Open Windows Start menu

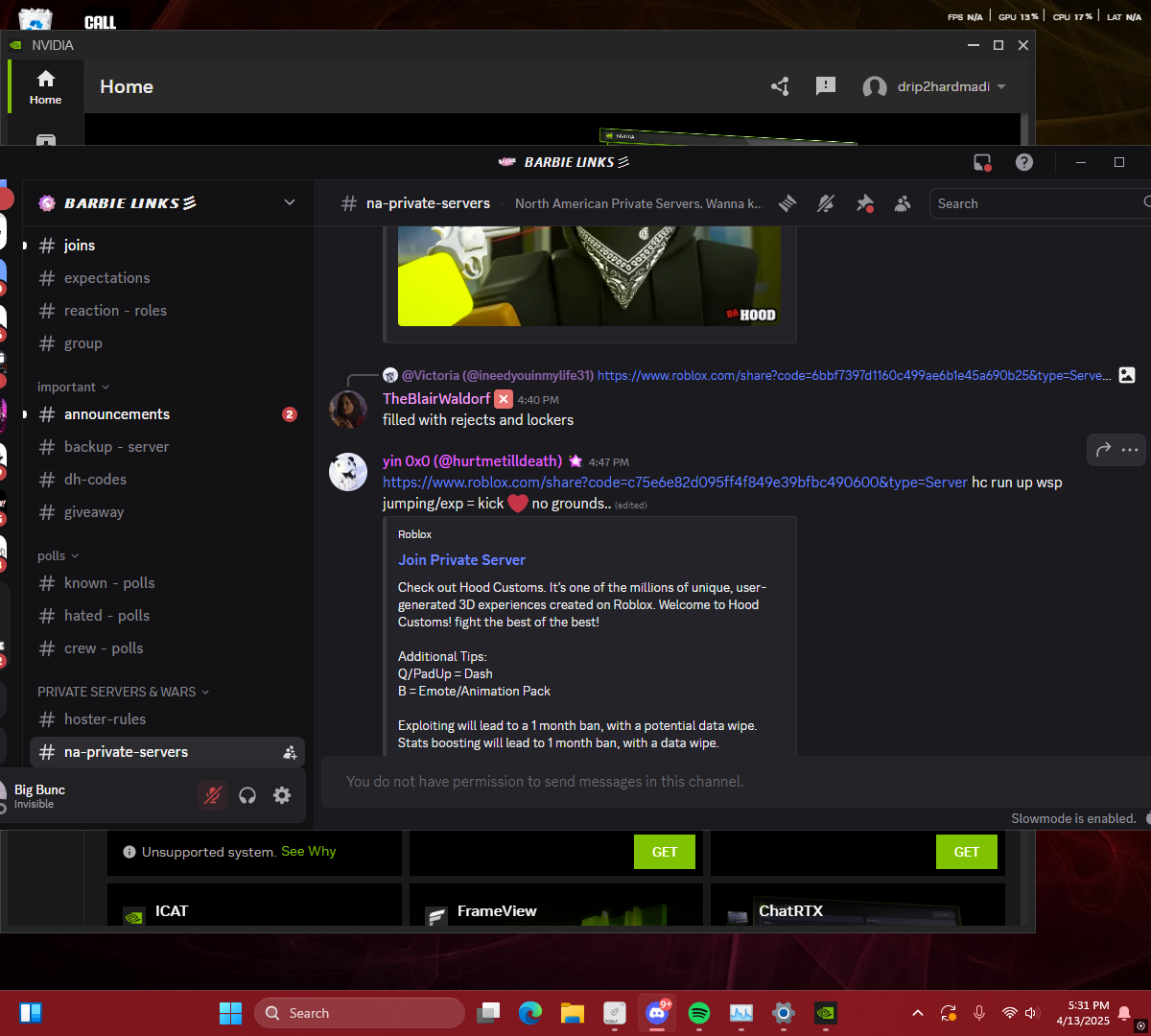[x=230, y=1013]
